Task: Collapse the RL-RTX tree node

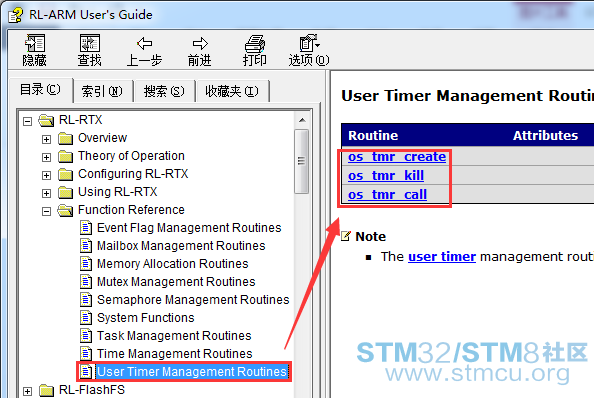Action: (27, 121)
